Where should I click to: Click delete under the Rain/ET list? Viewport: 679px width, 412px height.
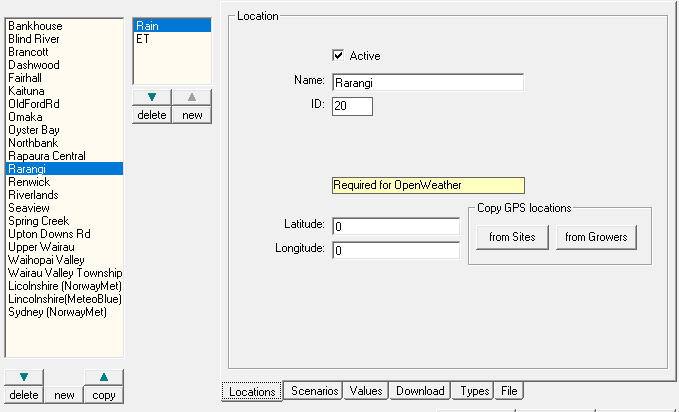151,115
